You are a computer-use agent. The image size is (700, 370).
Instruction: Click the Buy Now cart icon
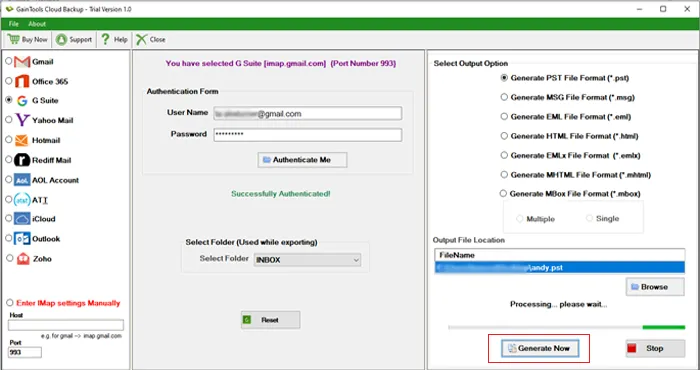(13, 39)
